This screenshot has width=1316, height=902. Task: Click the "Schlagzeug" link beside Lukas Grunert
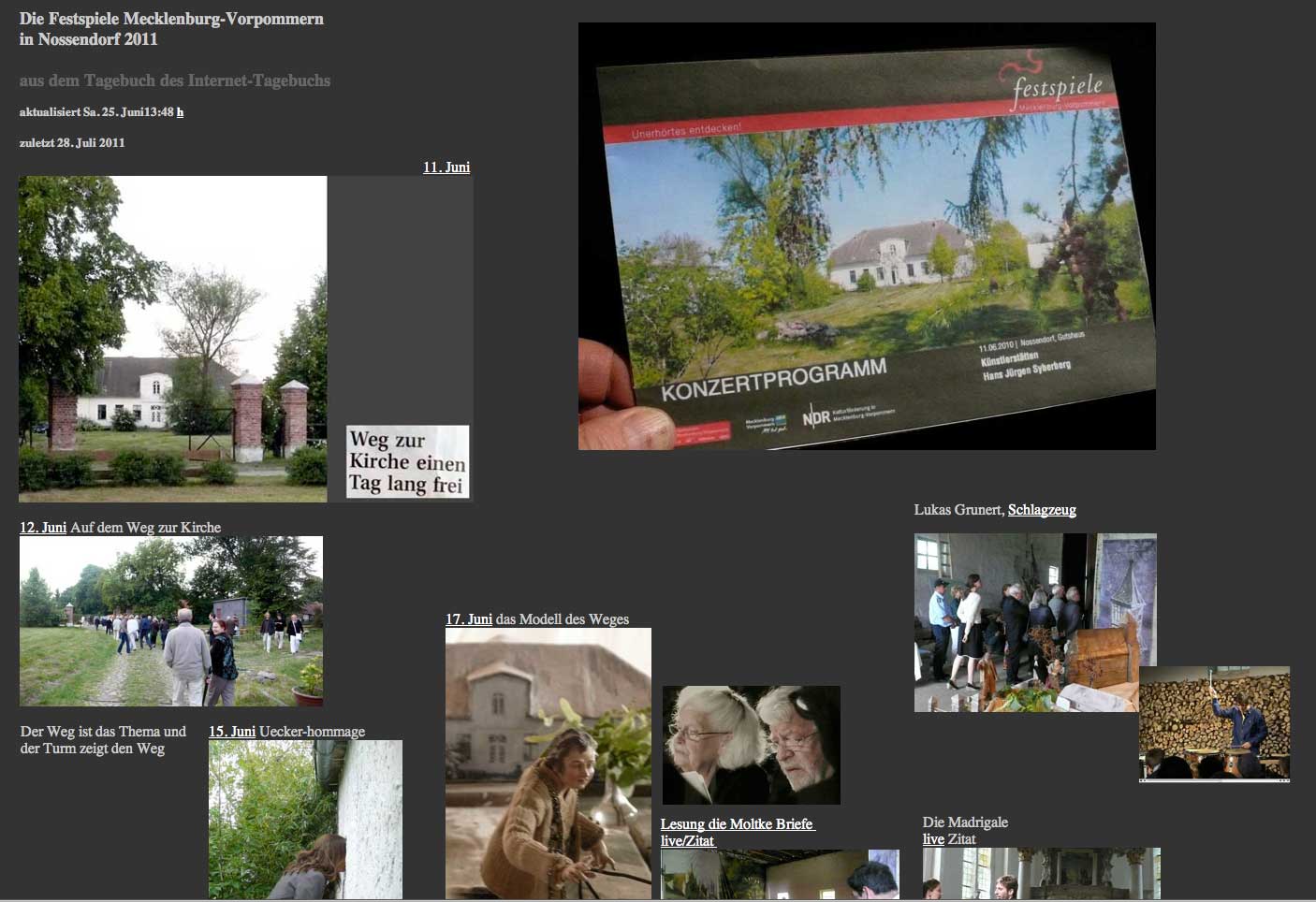point(1041,510)
